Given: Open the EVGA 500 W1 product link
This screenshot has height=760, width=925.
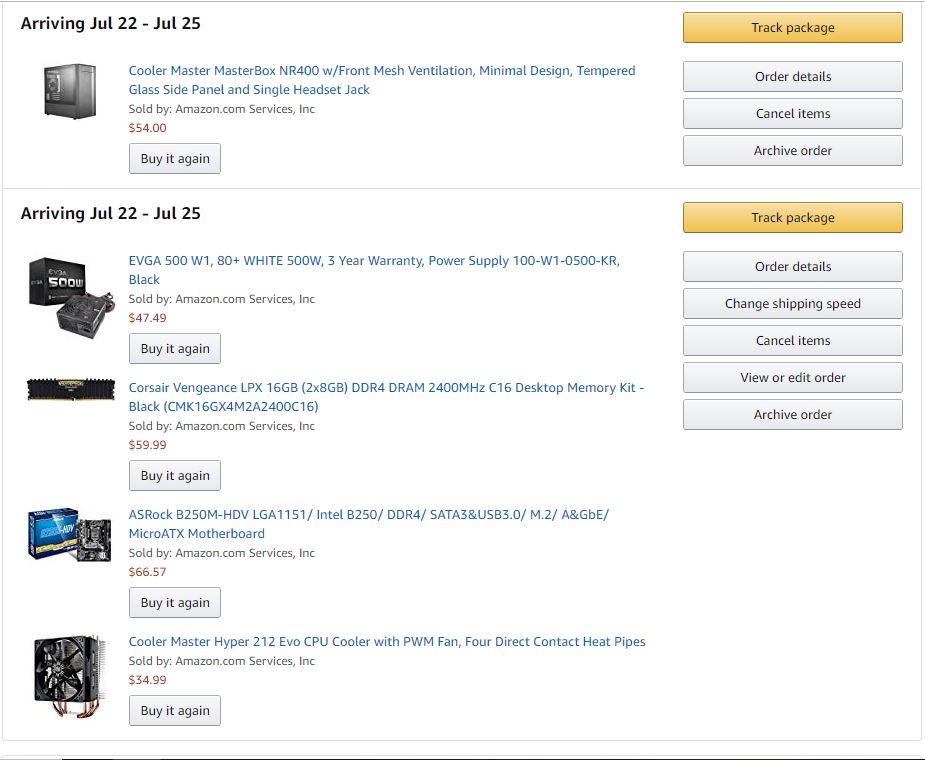Looking at the screenshot, I should pyautogui.click(x=374, y=261).
